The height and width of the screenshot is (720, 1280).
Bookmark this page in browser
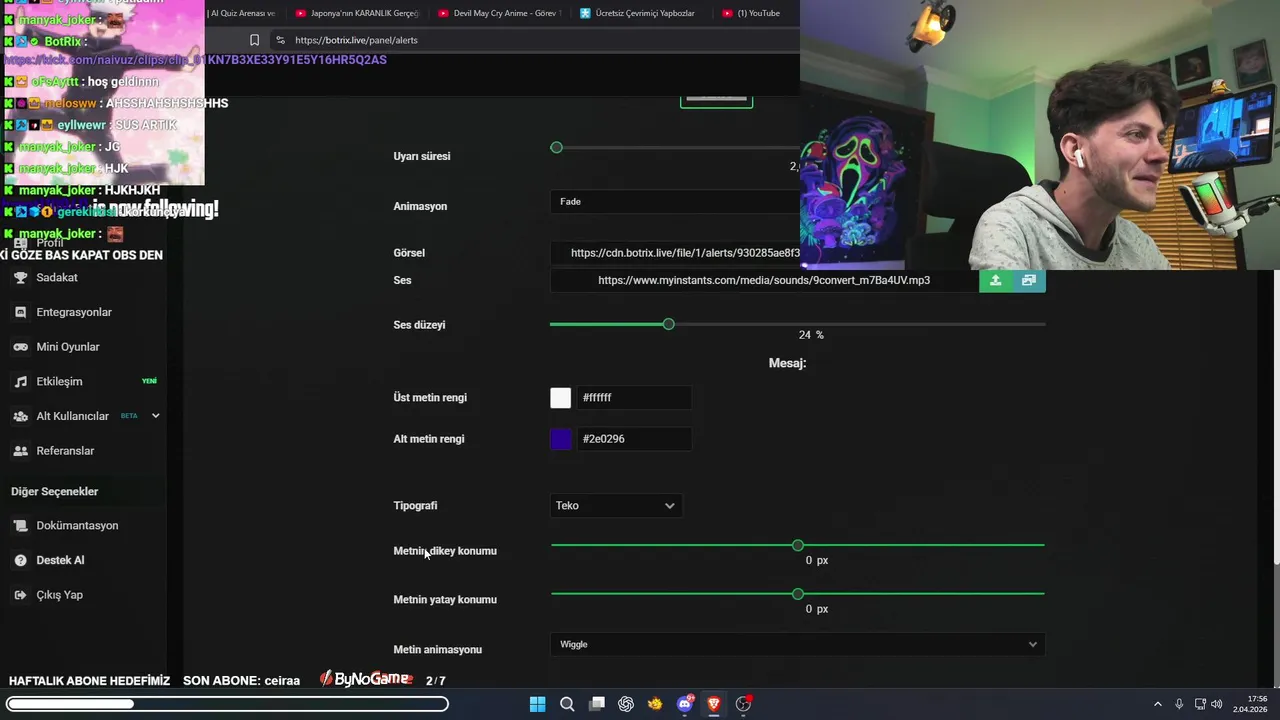pyautogui.click(x=254, y=40)
